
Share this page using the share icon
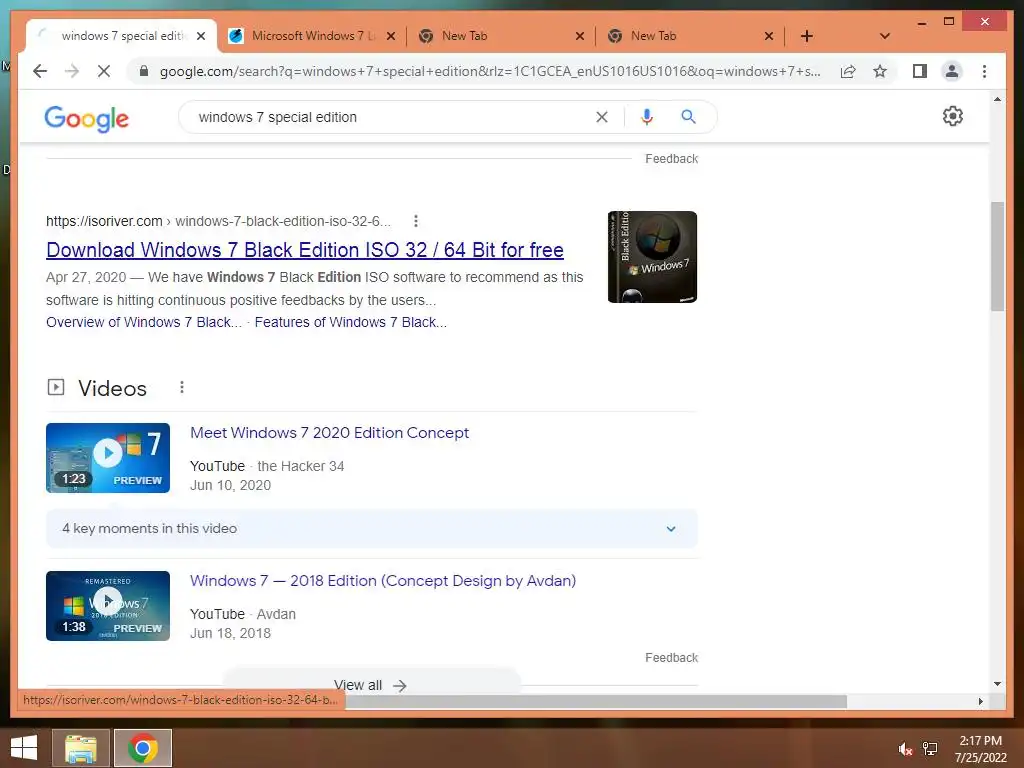click(848, 71)
